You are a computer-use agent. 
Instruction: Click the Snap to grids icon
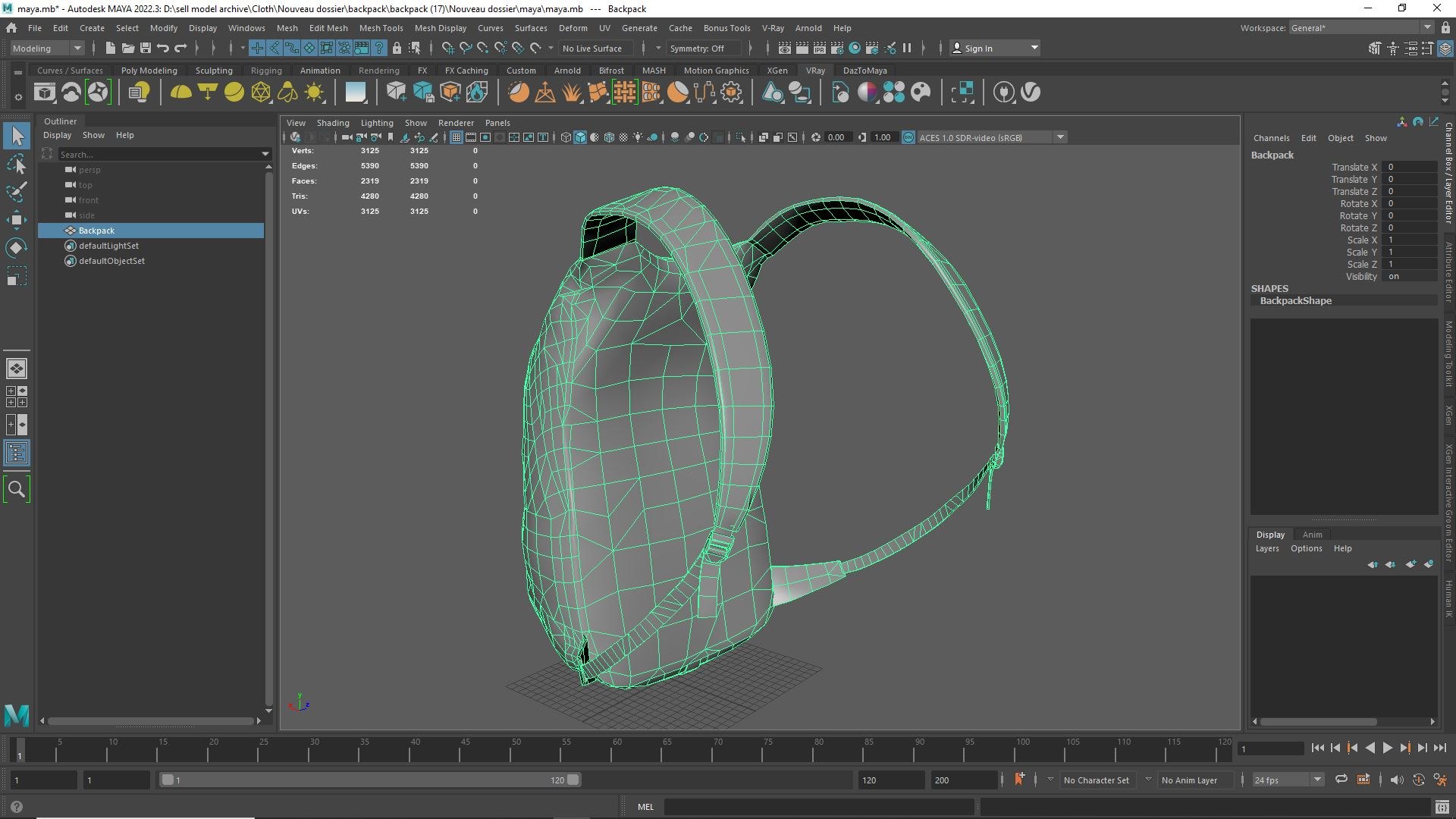448,48
